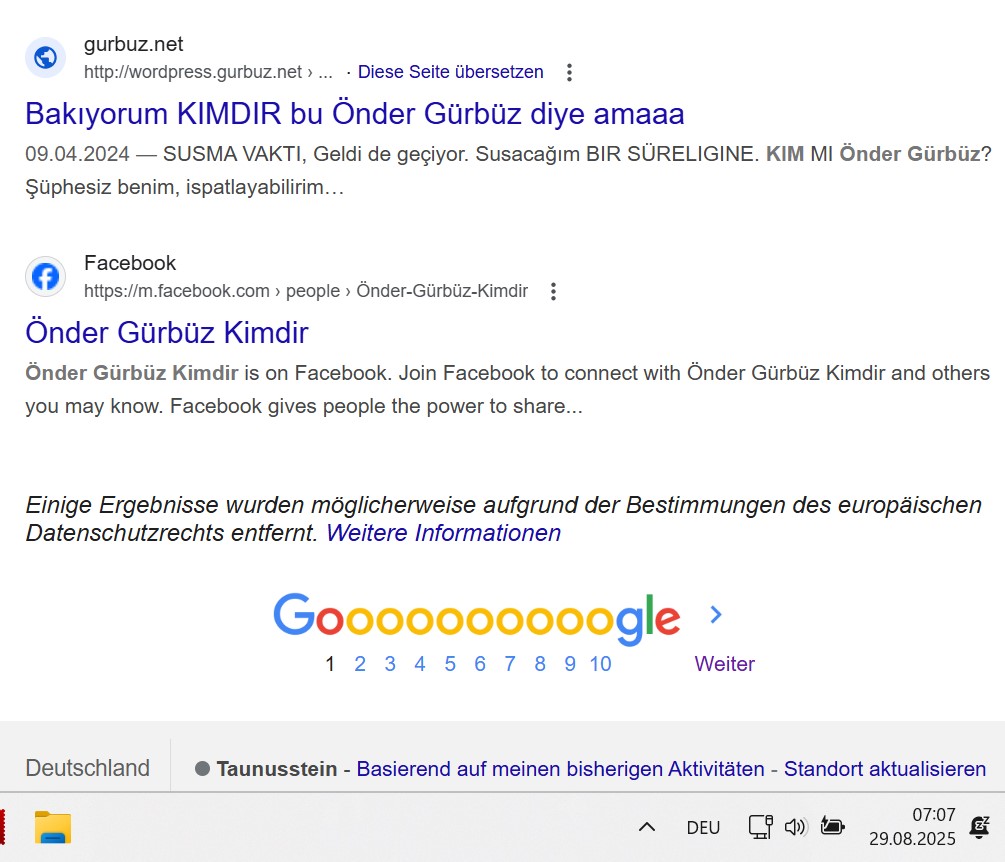Click the battery tray icon
The image size is (1005, 862).
pos(833,827)
